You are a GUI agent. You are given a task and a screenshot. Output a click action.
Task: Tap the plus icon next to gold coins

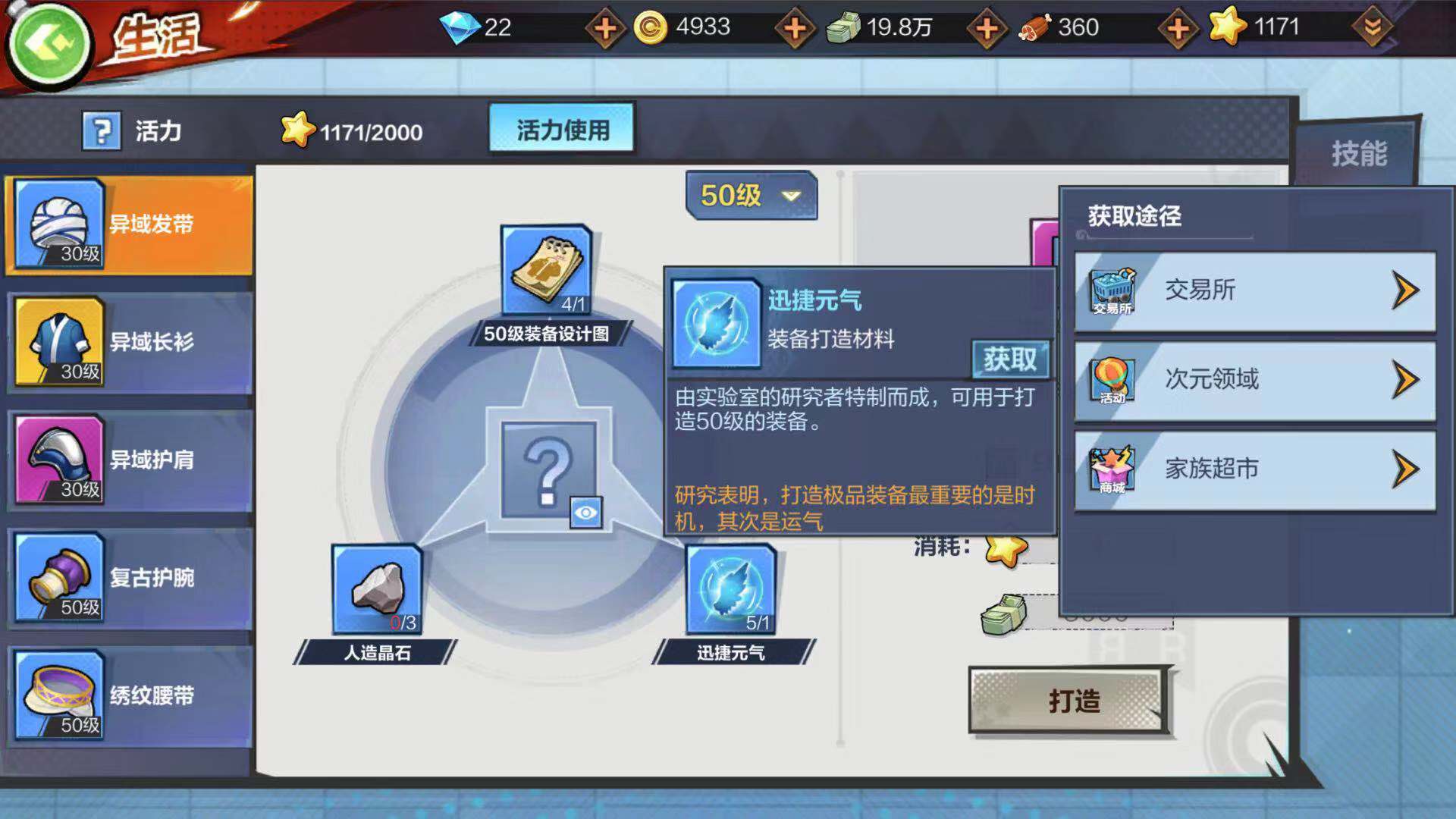[x=794, y=29]
